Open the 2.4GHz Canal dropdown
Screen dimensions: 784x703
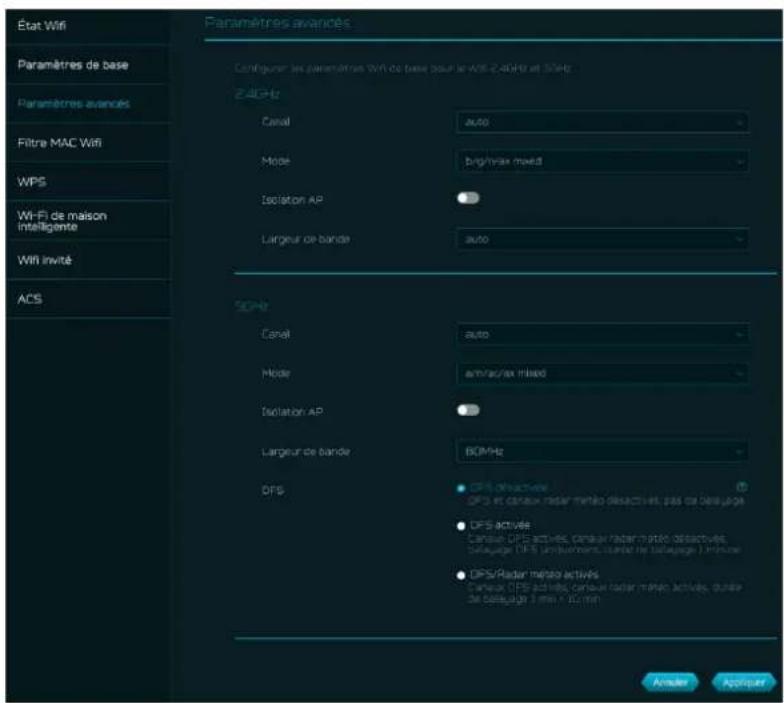click(602, 122)
